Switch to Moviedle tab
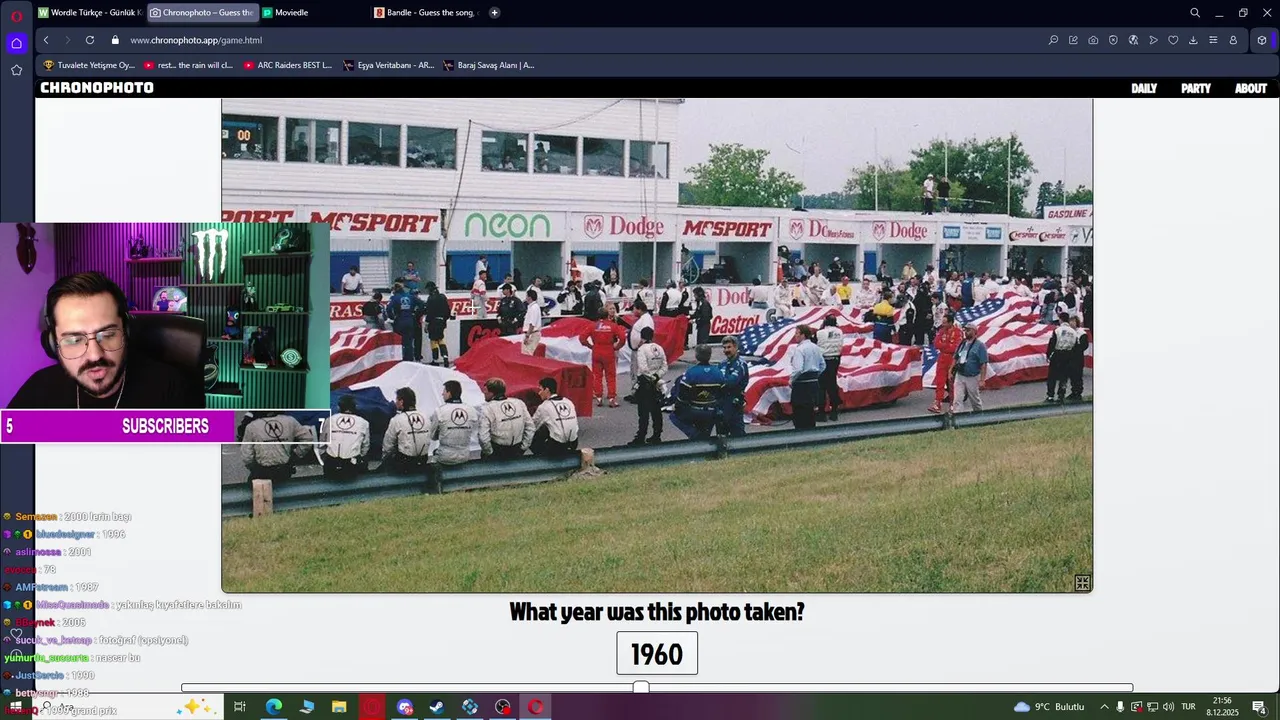The image size is (1280, 720). 314,13
